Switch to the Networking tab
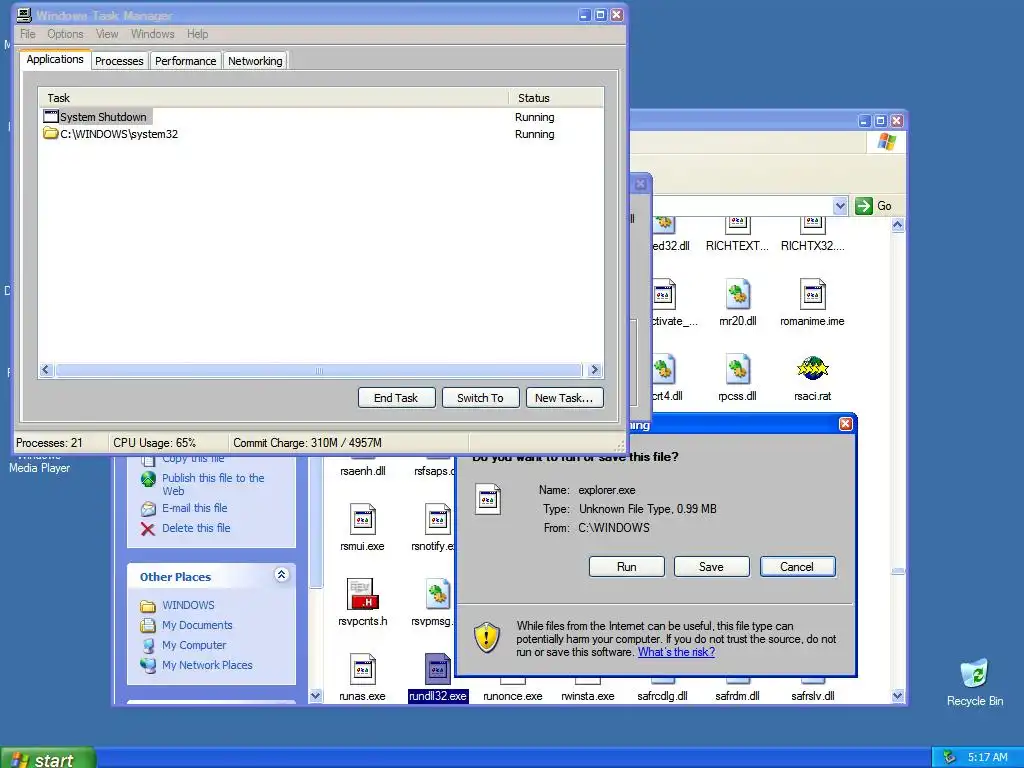Image resolution: width=1024 pixels, height=768 pixels. click(255, 61)
